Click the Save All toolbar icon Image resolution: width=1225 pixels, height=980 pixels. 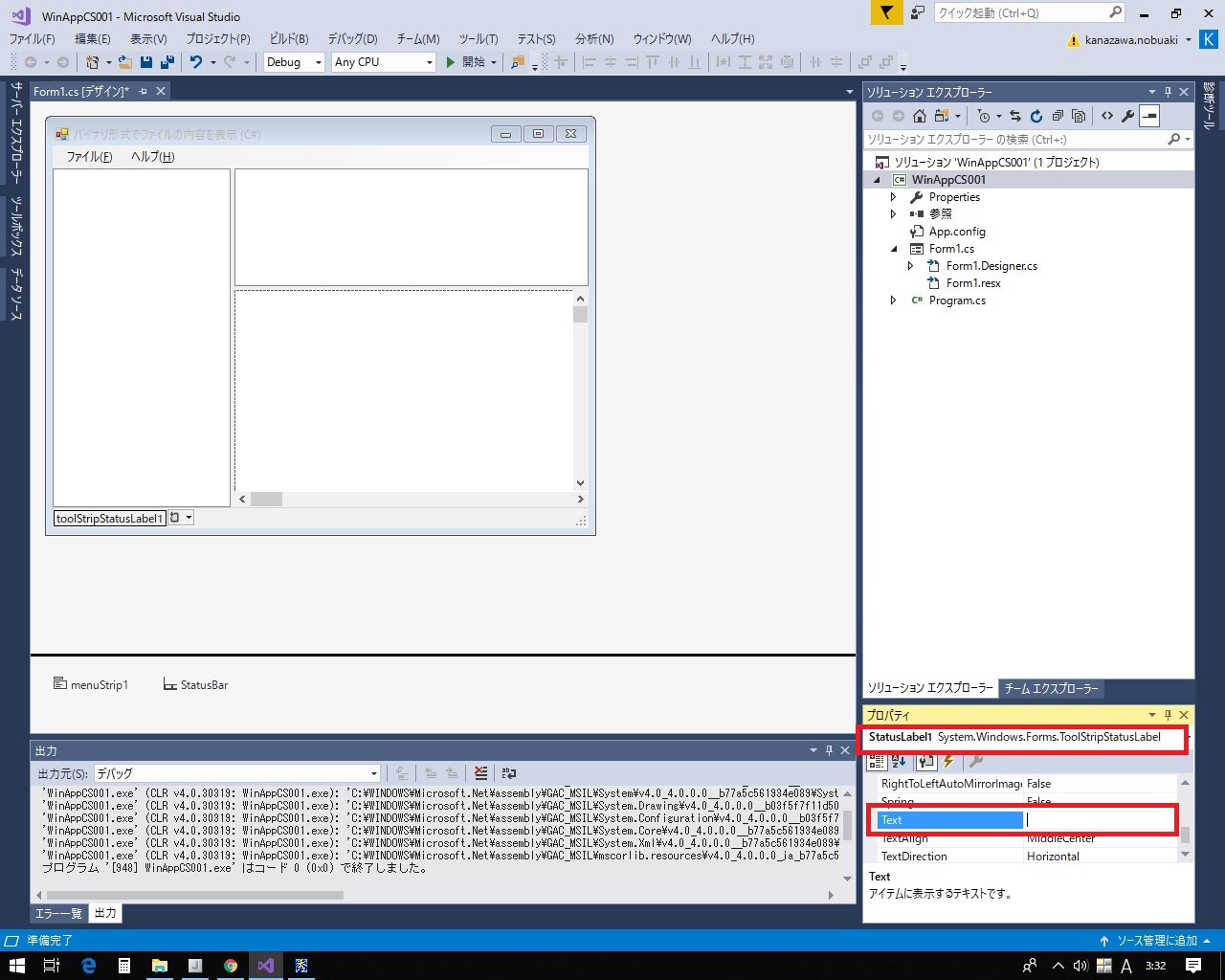click(x=167, y=62)
